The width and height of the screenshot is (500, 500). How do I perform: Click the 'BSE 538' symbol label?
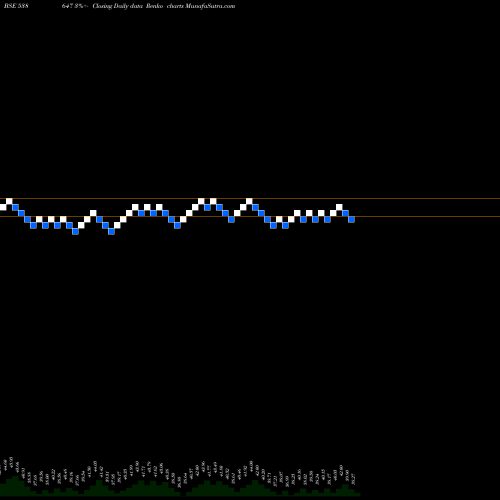pyautogui.click(x=16, y=6)
